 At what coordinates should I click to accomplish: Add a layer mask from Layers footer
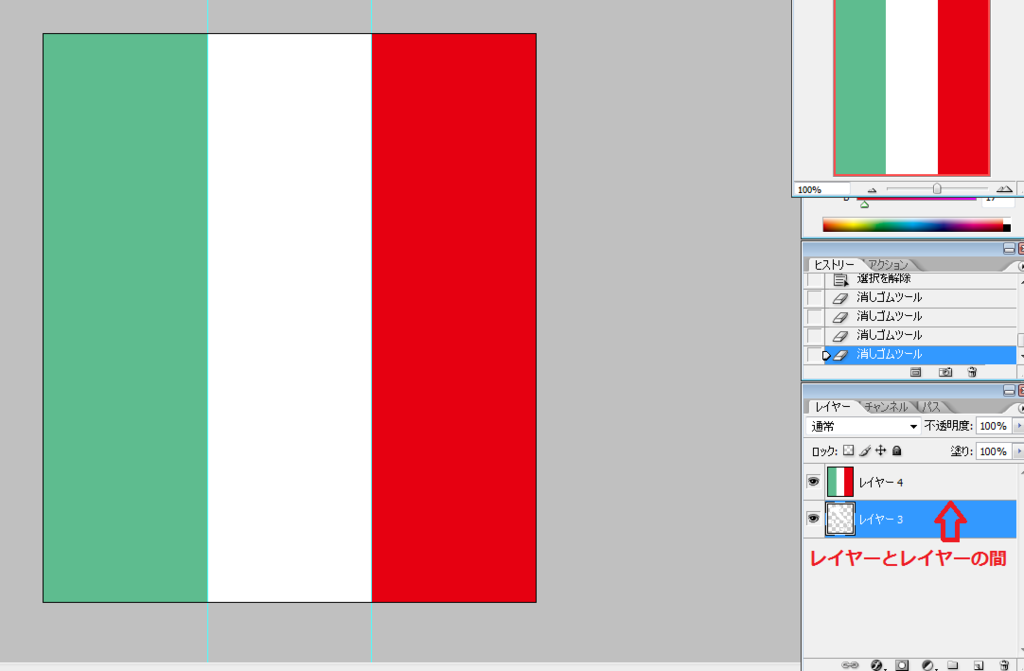pos(902,665)
